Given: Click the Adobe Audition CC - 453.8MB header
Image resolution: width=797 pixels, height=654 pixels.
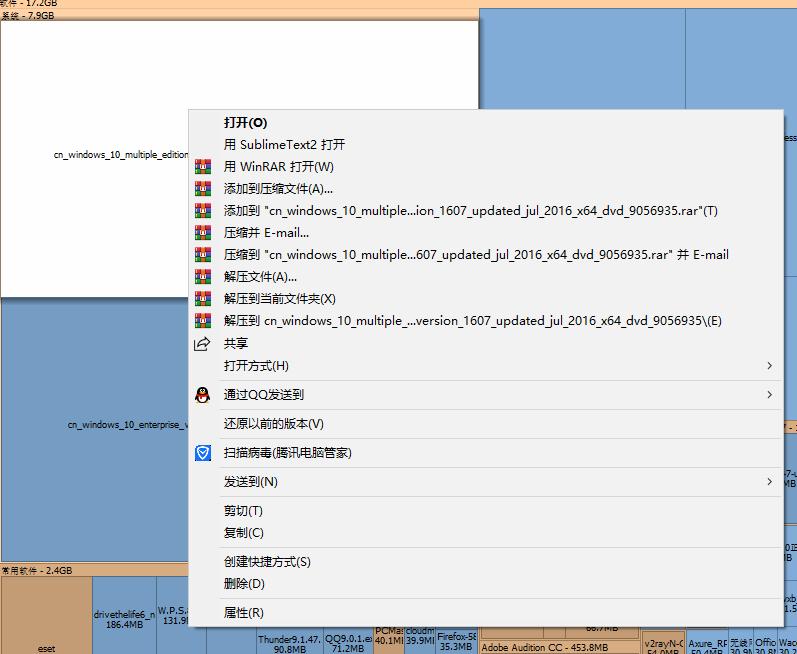Looking at the screenshot, I should point(559,647).
